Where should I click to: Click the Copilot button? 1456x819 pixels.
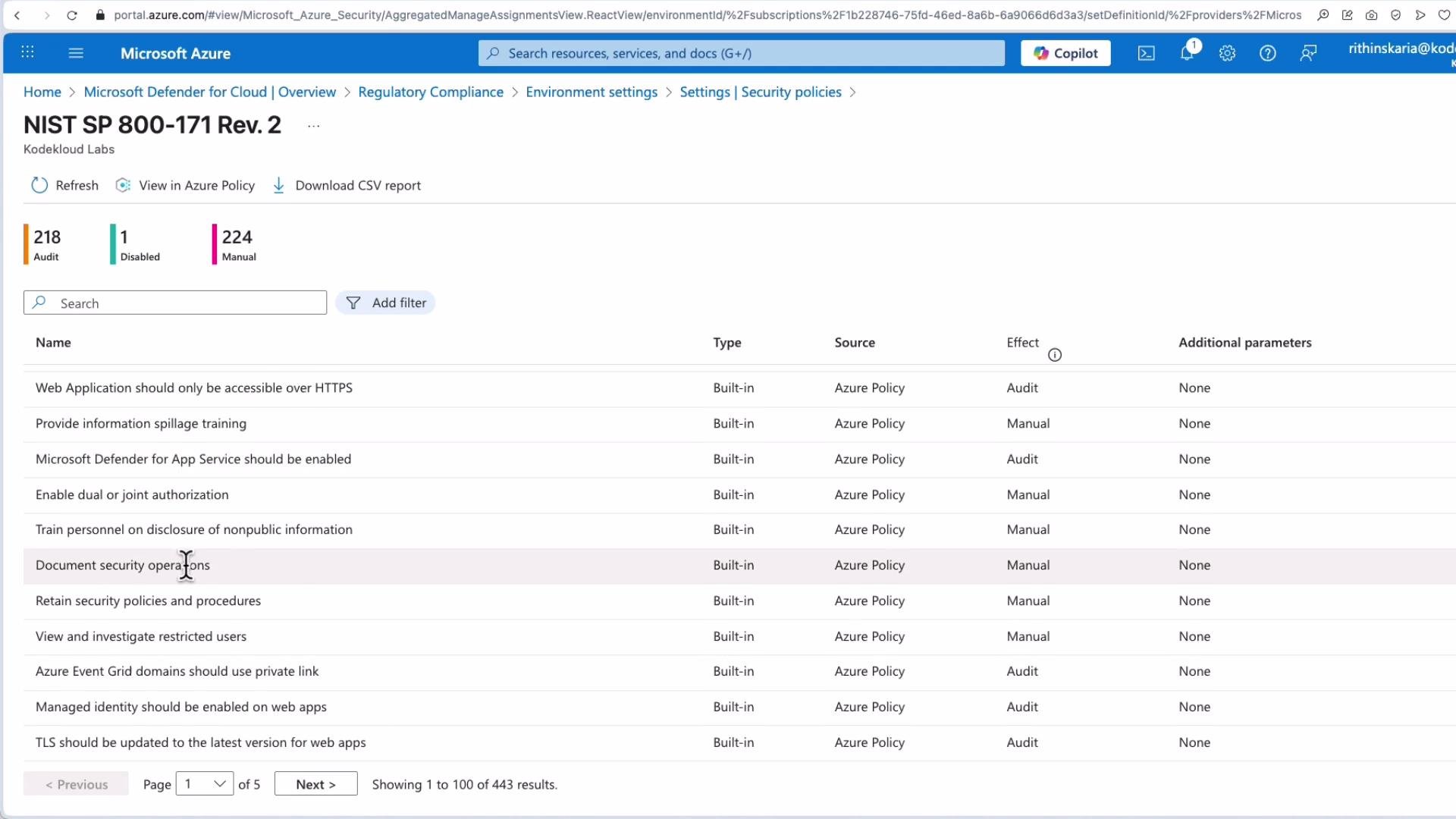point(1065,53)
